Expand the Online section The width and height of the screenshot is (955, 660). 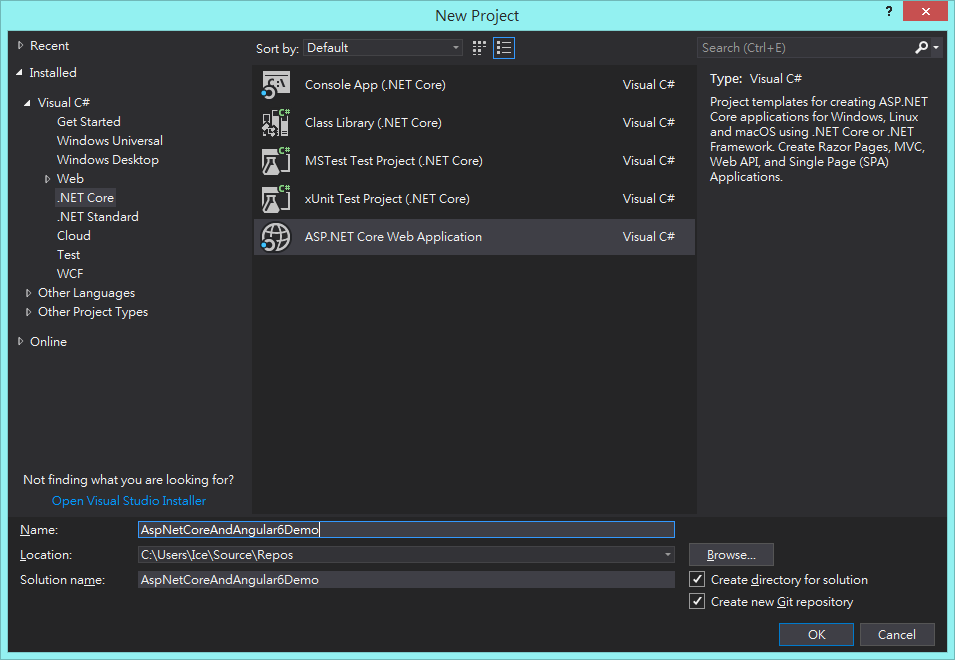(x=20, y=342)
